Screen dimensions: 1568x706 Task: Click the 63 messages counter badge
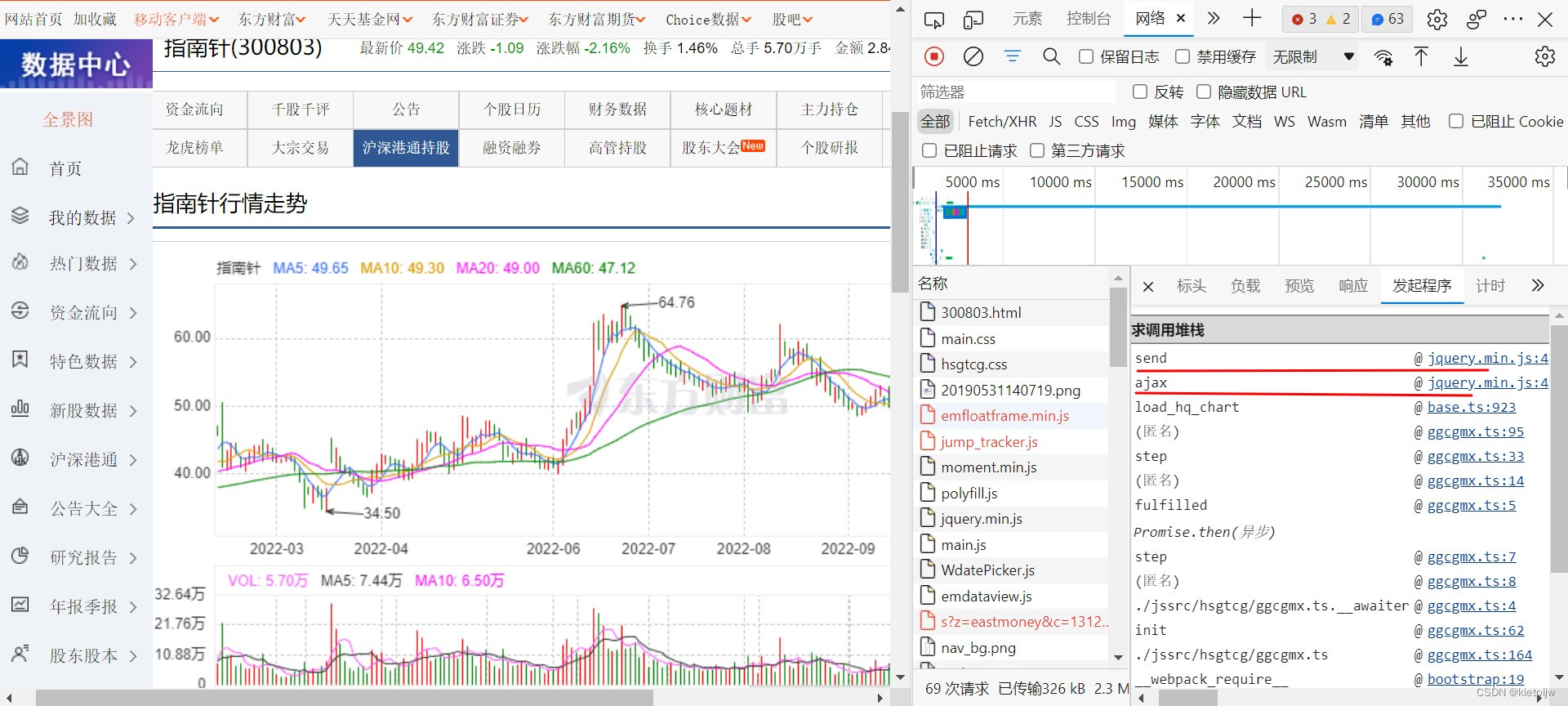click(x=1388, y=19)
